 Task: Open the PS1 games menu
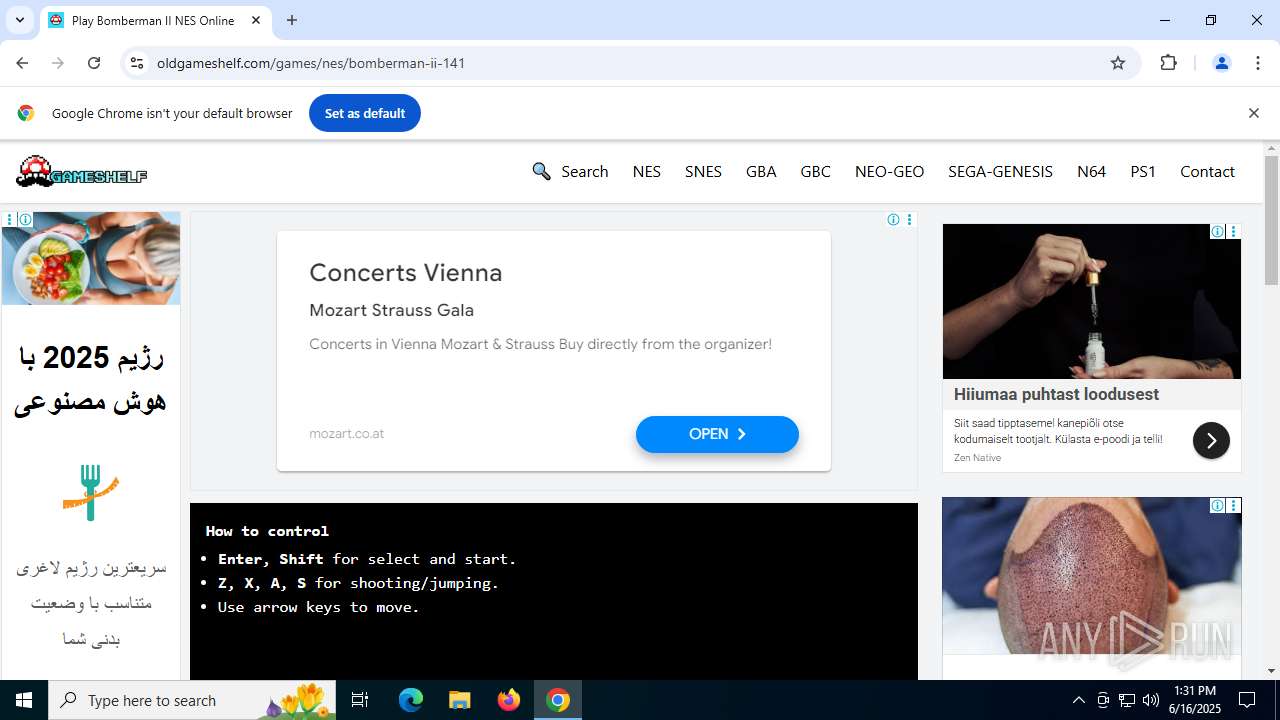pyautogui.click(x=1143, y=171)
